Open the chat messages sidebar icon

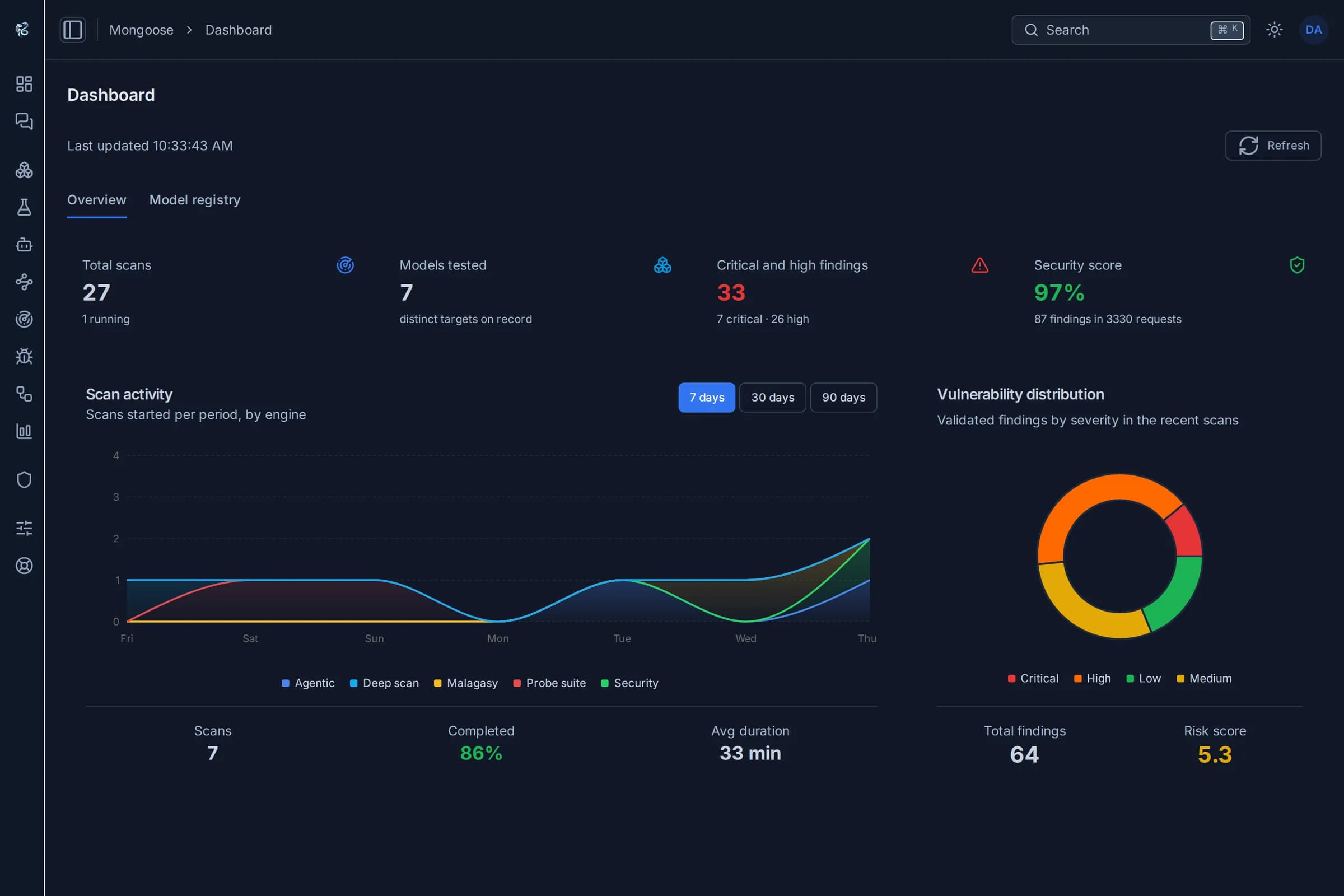coord(24,121)
